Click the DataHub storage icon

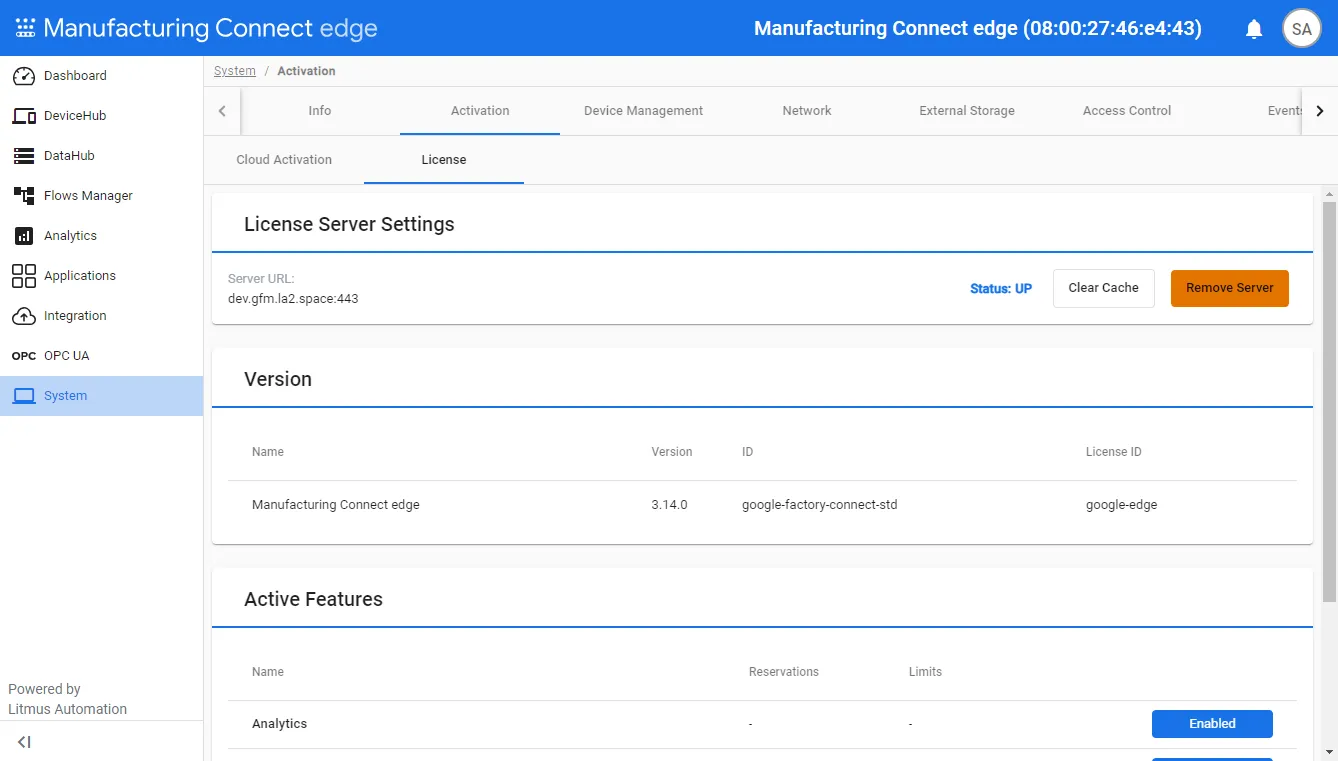click(24, 156)
